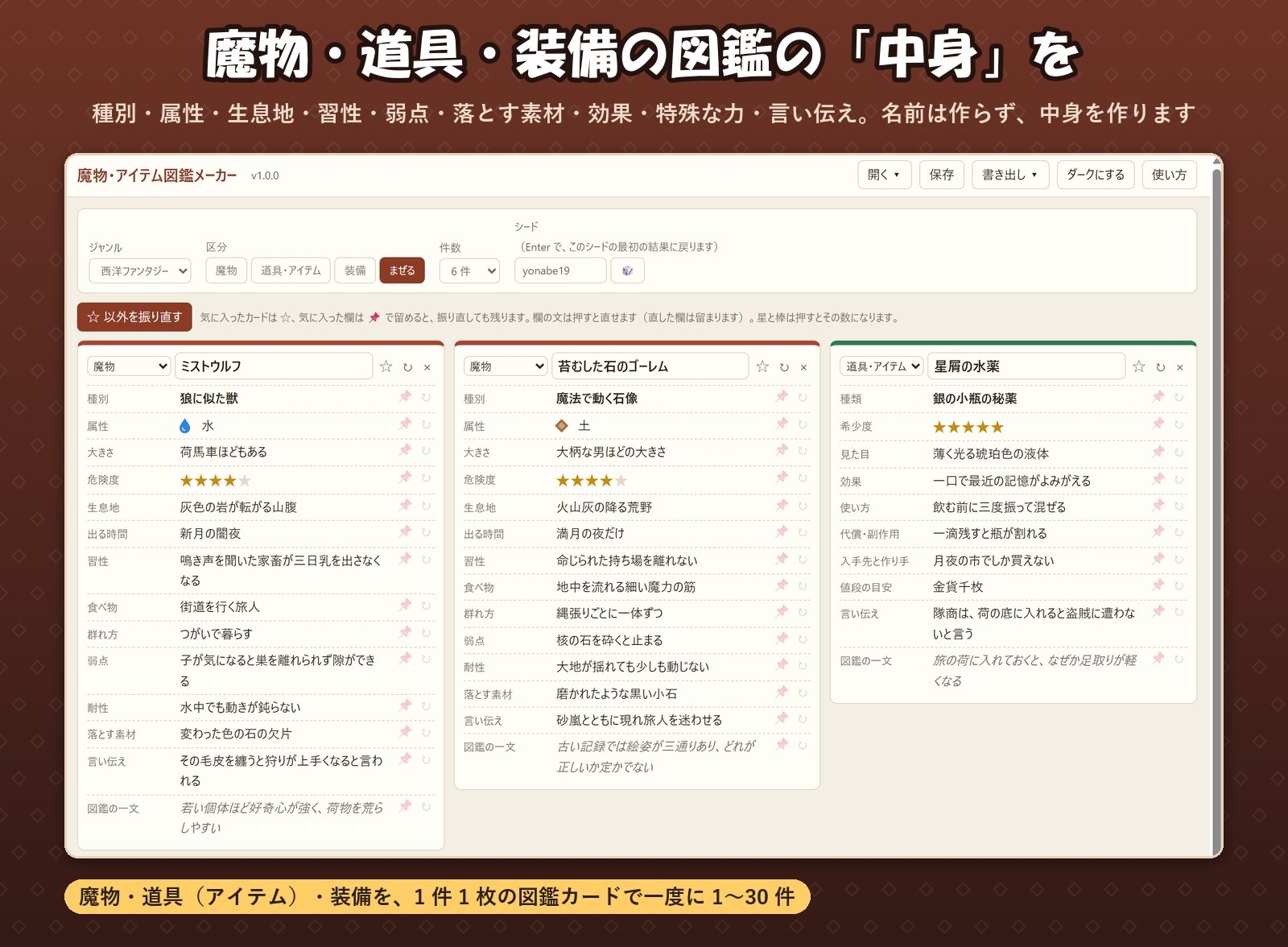The width and height of the screenshot is (1288, 947).
Task: Reroll the 苔むした石のゴーレム card
Action: (x=784, y=367)
